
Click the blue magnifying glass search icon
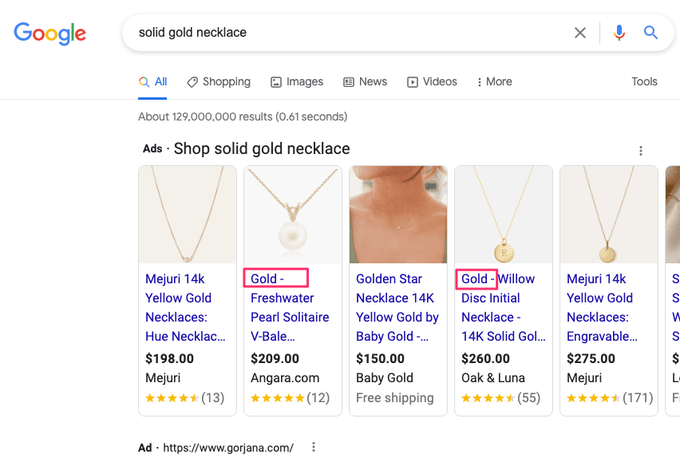(651, 33)
